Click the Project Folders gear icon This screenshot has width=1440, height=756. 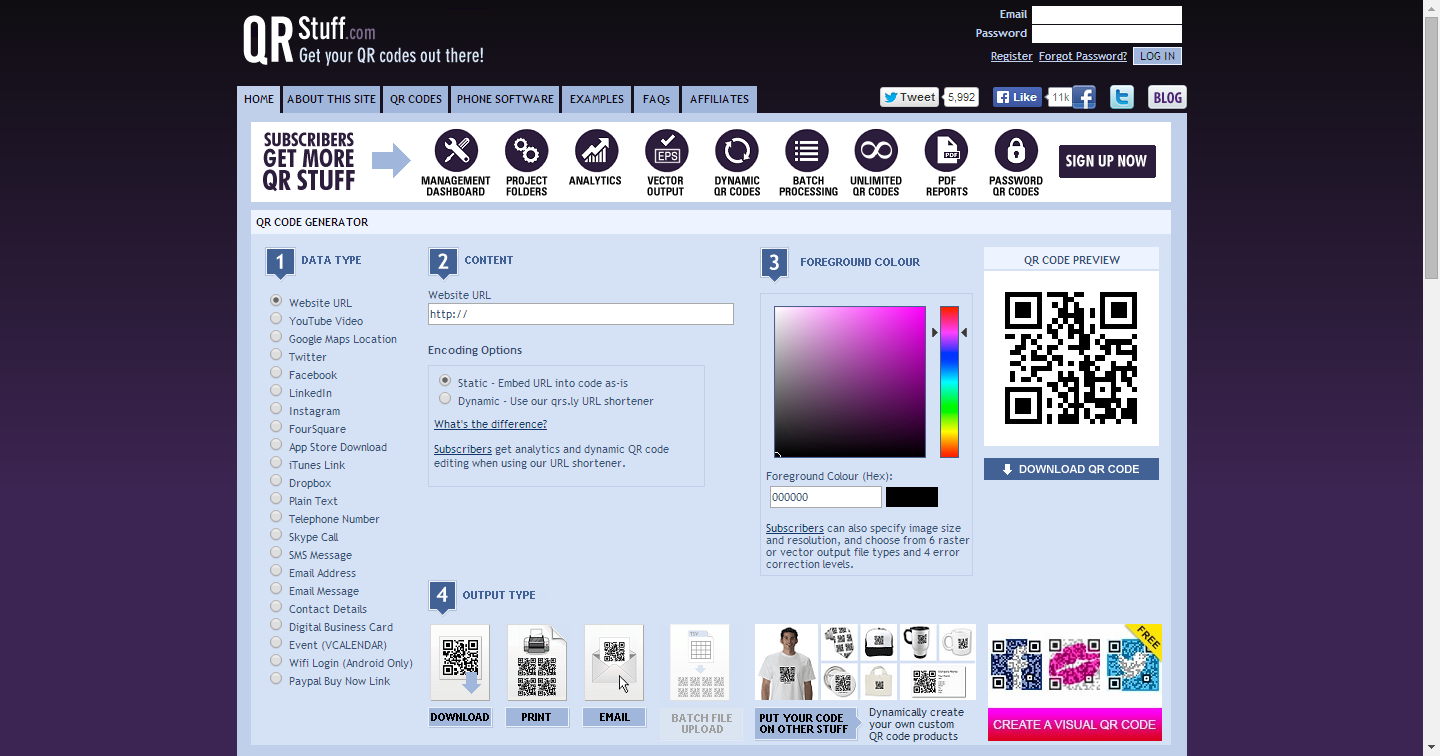tap(526, 151)
